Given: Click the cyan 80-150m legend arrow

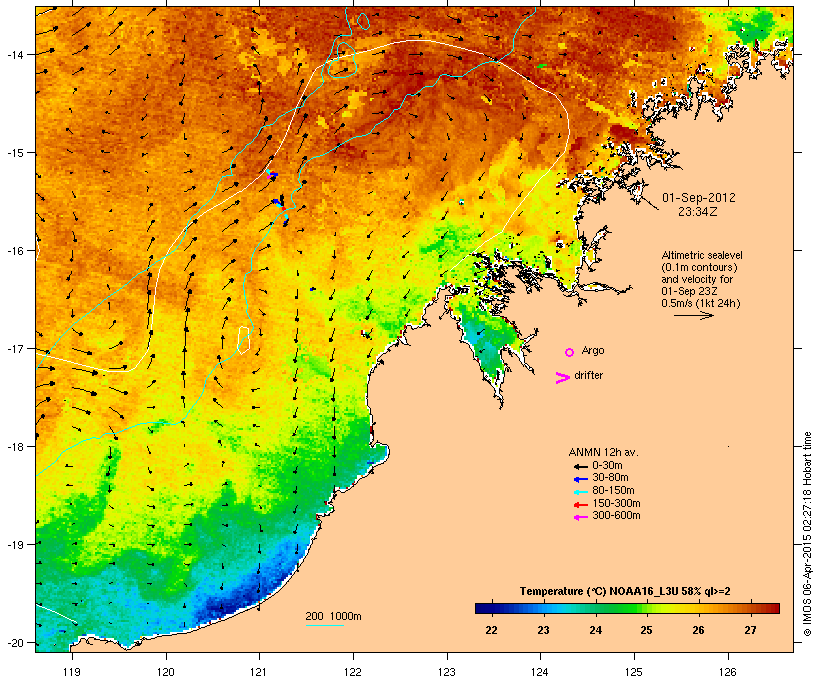Looking at the screenshot, I should click(581, 492).
